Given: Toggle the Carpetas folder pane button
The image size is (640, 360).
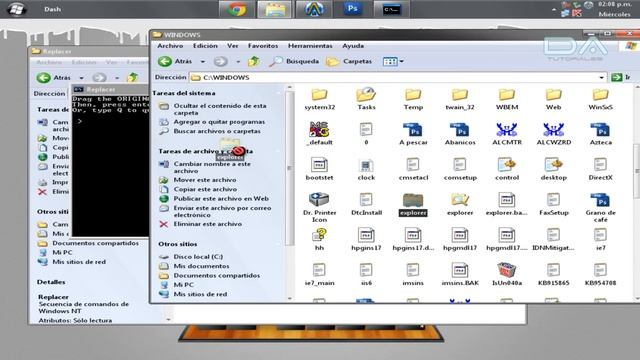Looking at the screenshot, I should click(349, 61).
